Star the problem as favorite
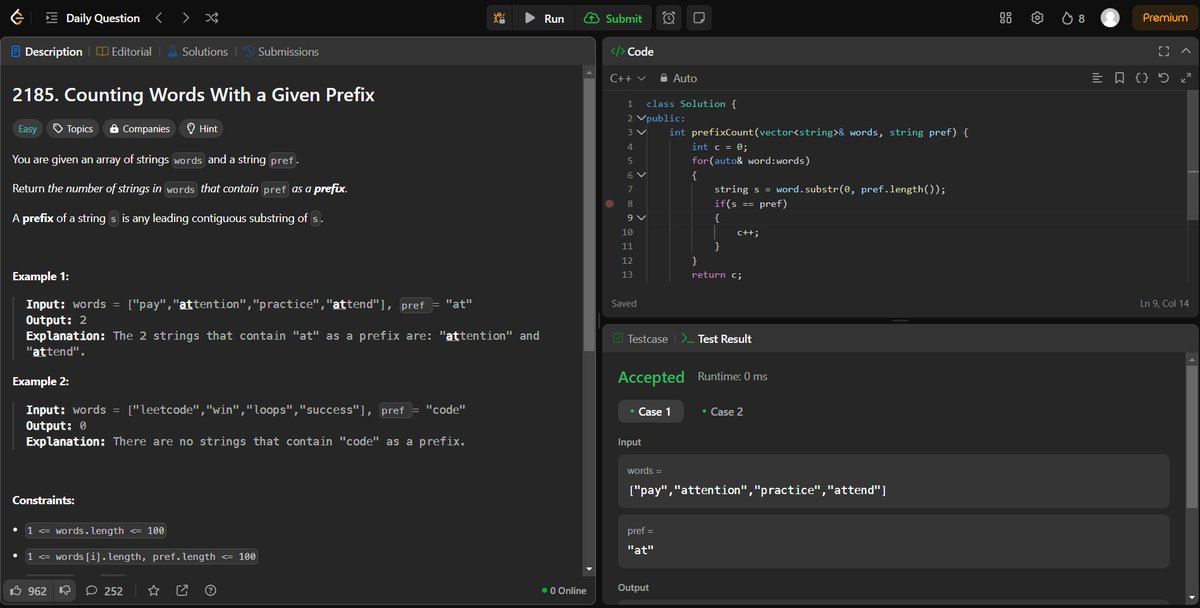This screenshot has width=1200, height=608. pos(153,590)
